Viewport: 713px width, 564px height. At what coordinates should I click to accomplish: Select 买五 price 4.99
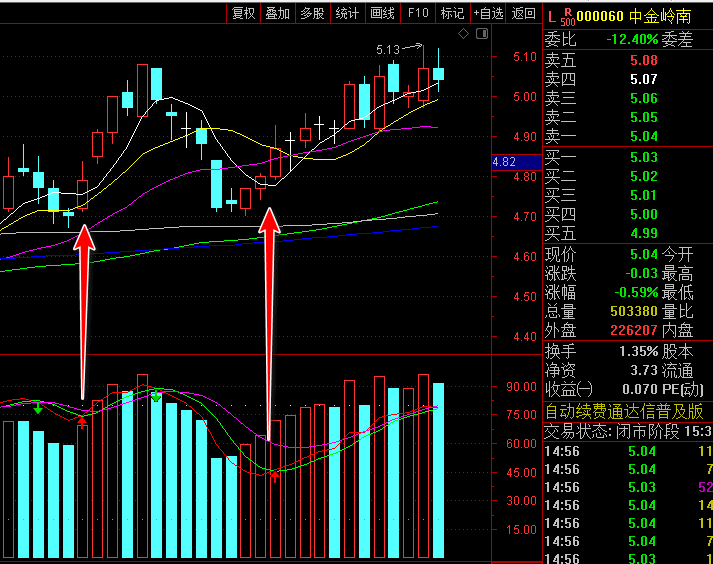tap(644, 233)
